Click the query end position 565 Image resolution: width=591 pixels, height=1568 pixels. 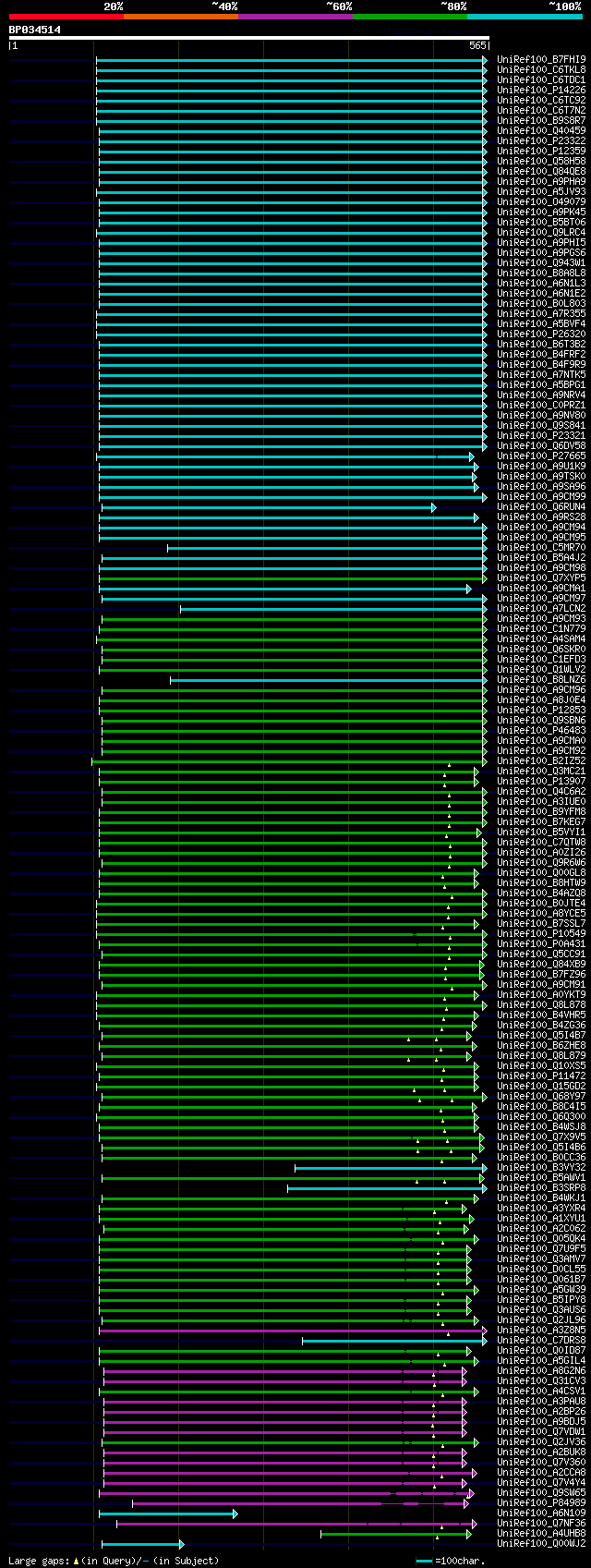tap(477, 45)
